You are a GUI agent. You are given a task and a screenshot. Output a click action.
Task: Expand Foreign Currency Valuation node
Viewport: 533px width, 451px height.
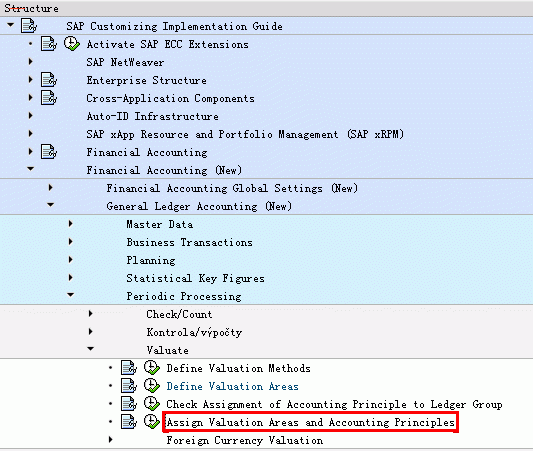(110, 440)
